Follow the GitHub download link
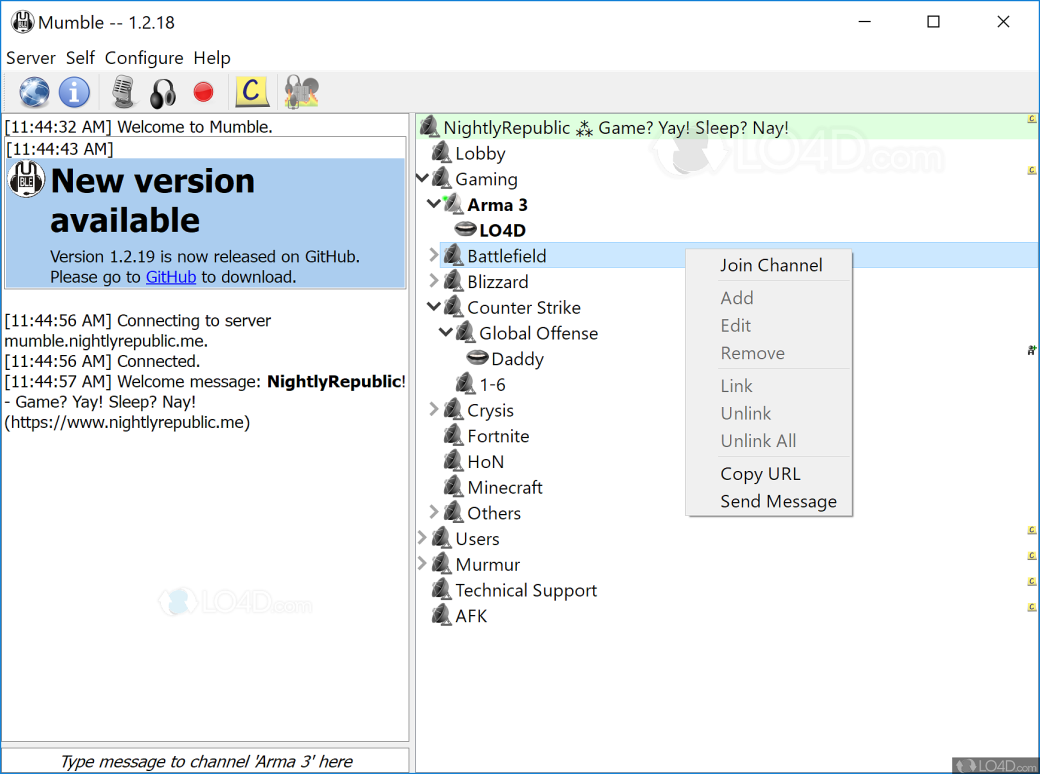 171,277
